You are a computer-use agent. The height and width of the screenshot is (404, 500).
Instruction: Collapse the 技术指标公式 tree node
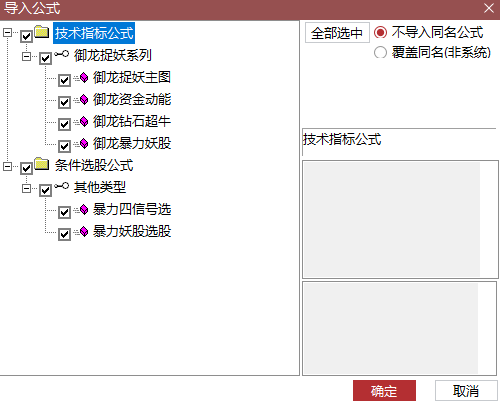pyautogui.click(x=7, y=32)
